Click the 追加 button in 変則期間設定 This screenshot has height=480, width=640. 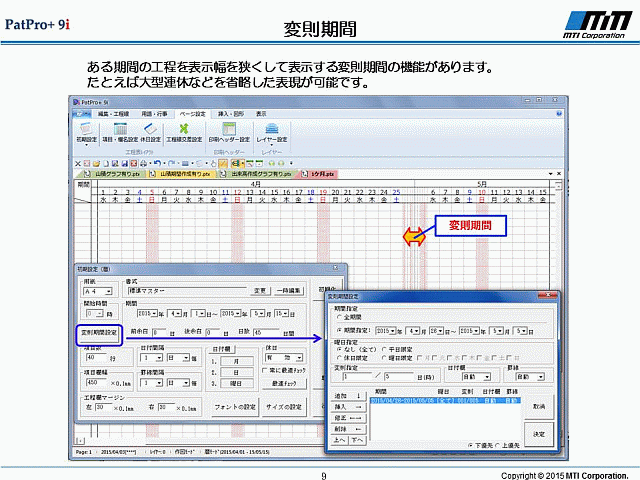348,396
